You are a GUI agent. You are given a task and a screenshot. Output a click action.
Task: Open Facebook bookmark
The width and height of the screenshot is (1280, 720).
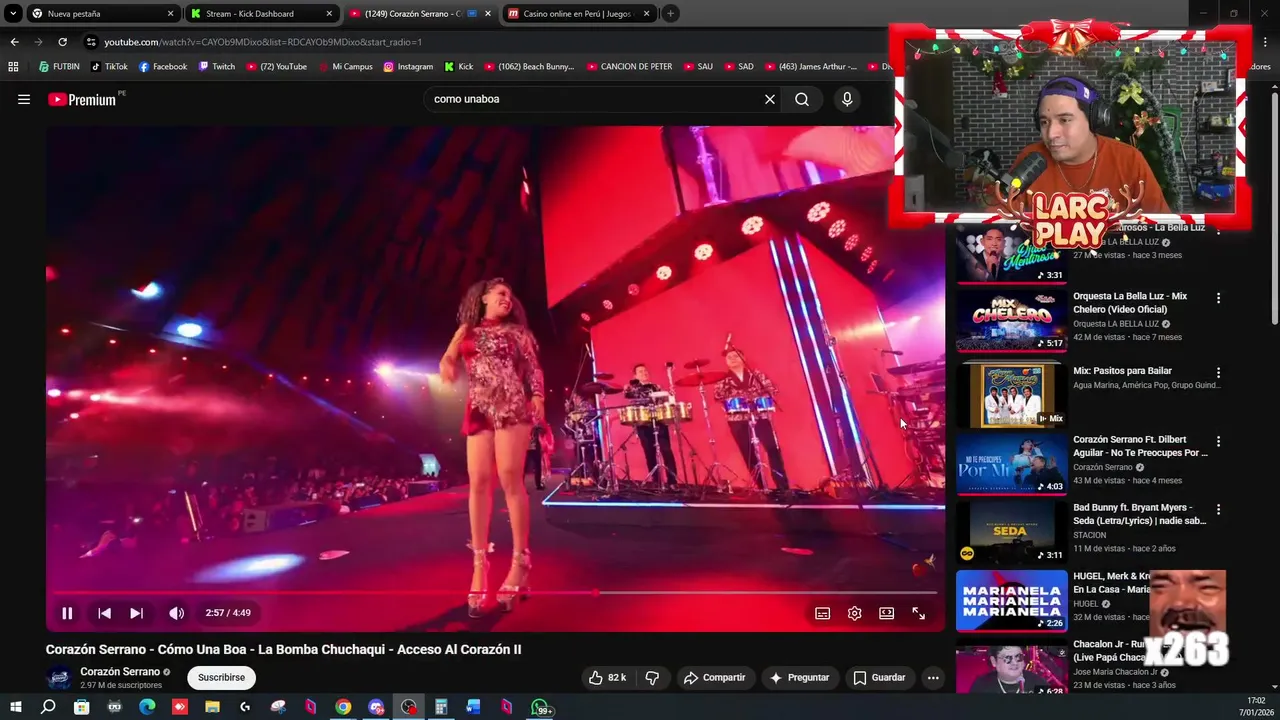point(163,67)
